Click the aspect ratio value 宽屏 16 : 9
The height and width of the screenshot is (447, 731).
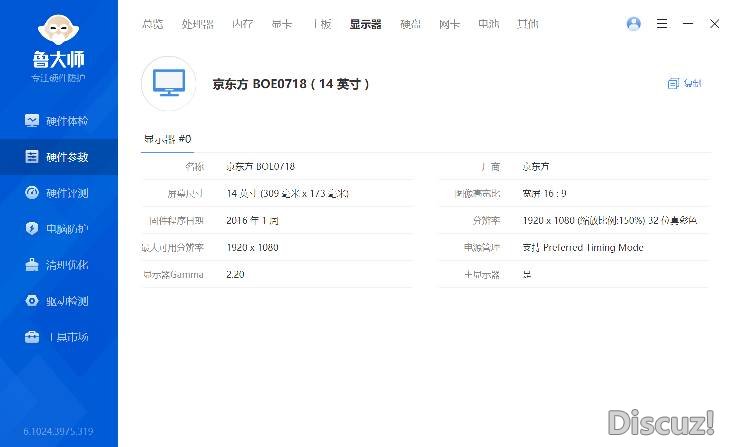545,193
